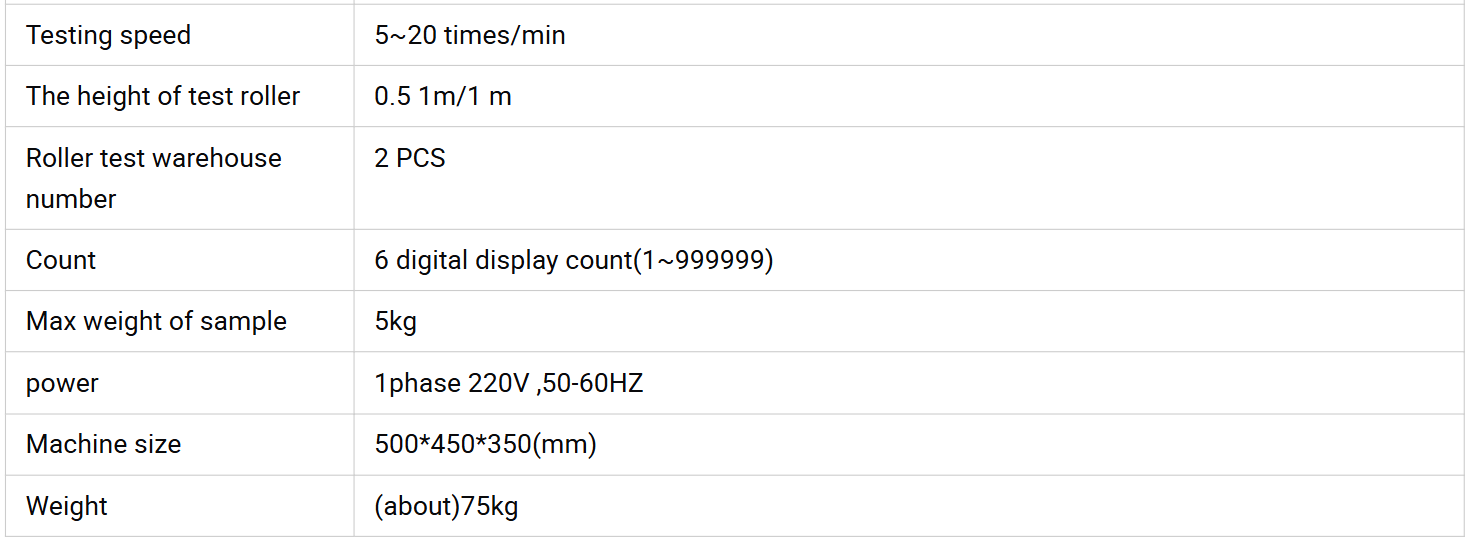Click the "Weight" row label
1470x540 pixels.
click(67, 506)
